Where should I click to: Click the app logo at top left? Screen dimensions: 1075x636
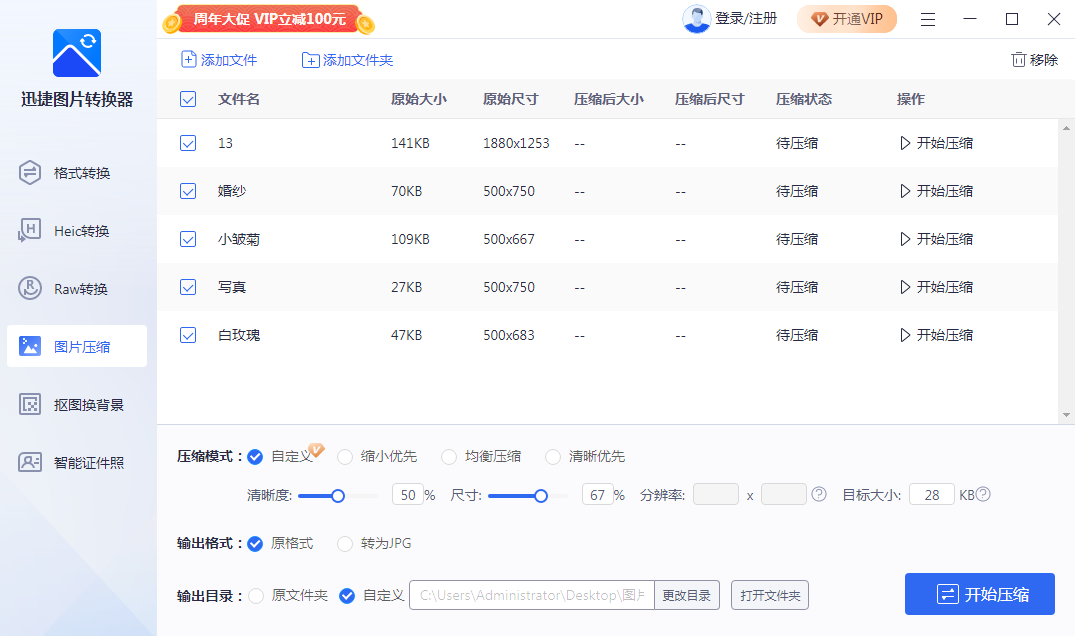tap(76, 53)
